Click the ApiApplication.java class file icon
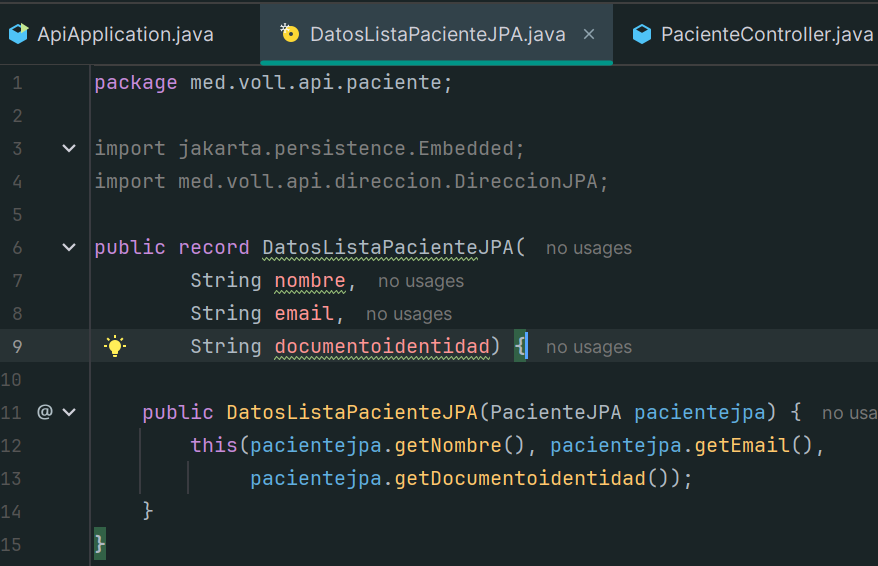Screen dimensions: 878x566 18,34
